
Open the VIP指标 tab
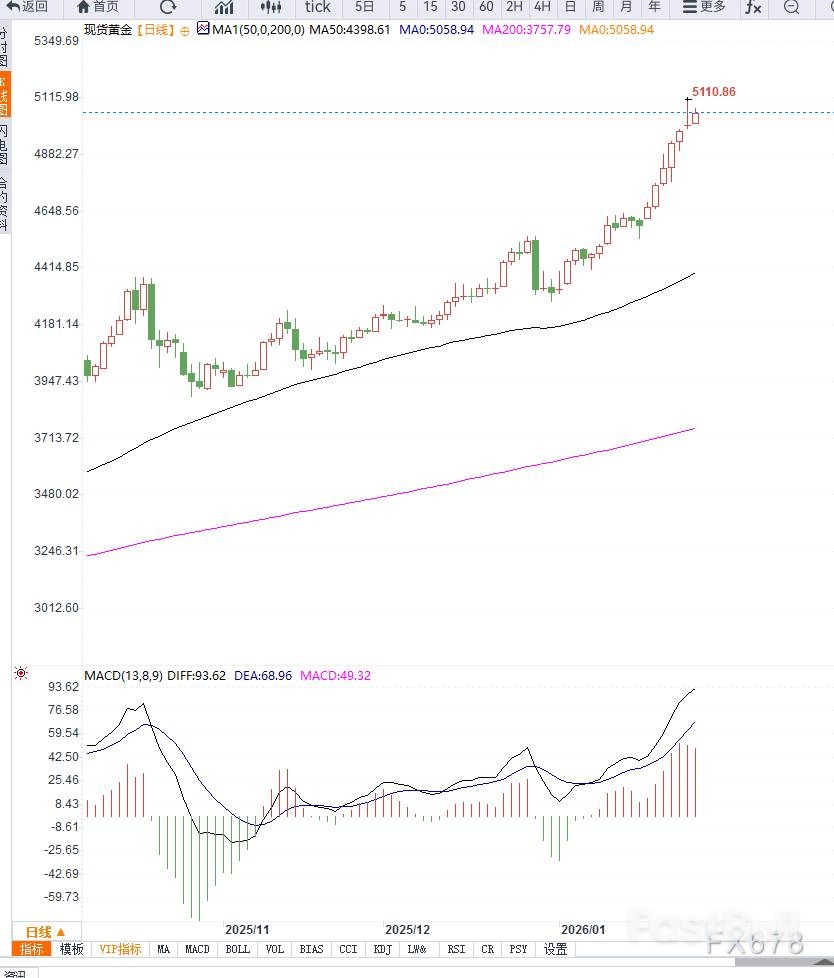coord(120,949)
